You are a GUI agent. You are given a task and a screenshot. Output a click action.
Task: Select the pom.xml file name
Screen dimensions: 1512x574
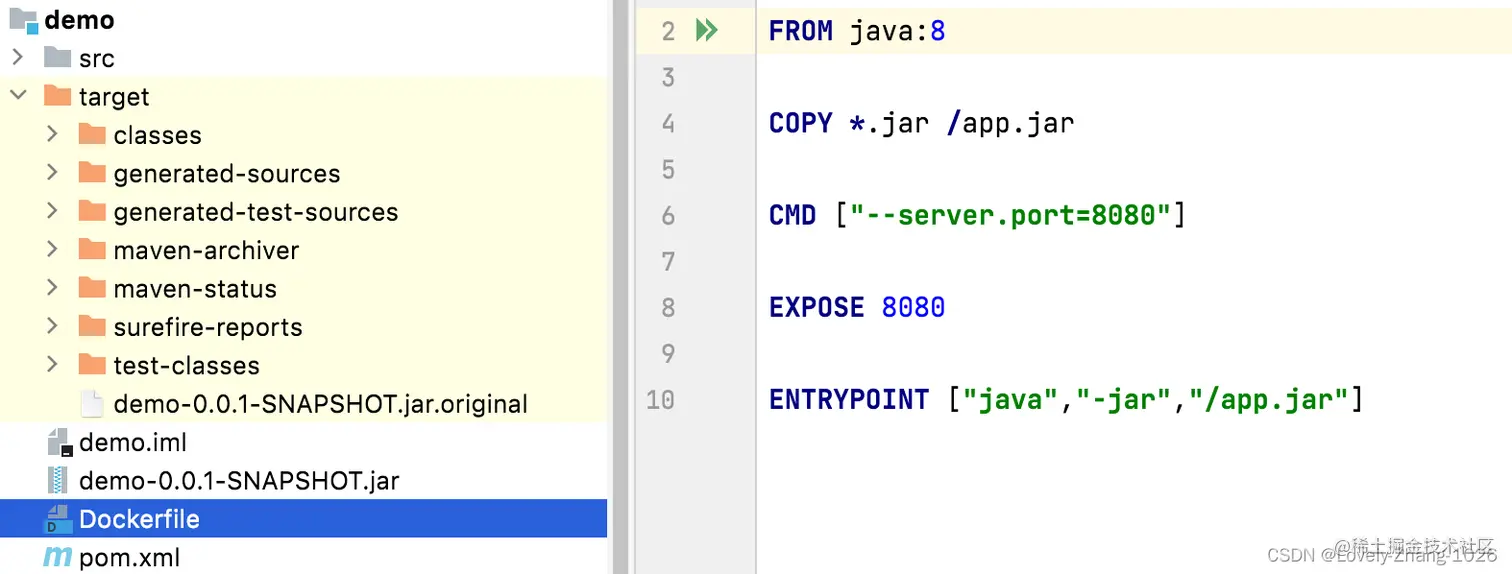129,558
